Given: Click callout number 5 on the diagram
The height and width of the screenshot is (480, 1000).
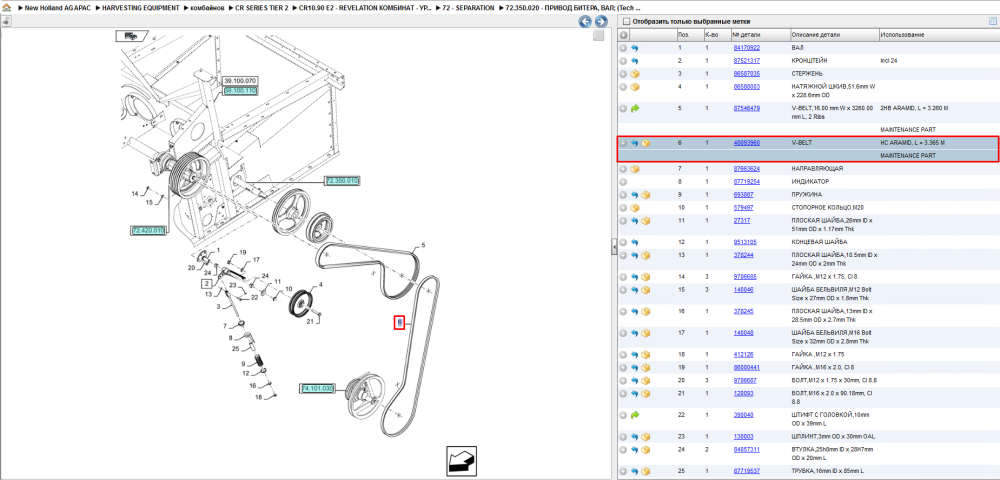Looking at the screenshot, I should pyautogui.click(x=423, y=245).
